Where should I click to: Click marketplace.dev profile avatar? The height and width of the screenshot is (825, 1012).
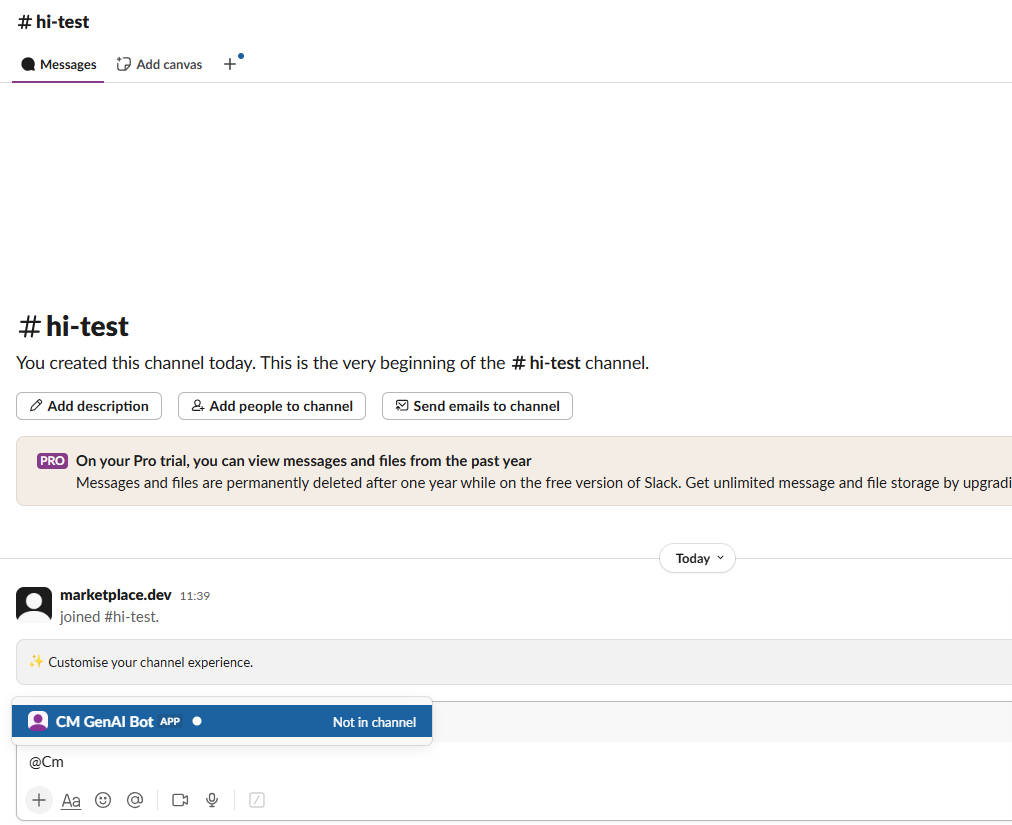[34, 605]
